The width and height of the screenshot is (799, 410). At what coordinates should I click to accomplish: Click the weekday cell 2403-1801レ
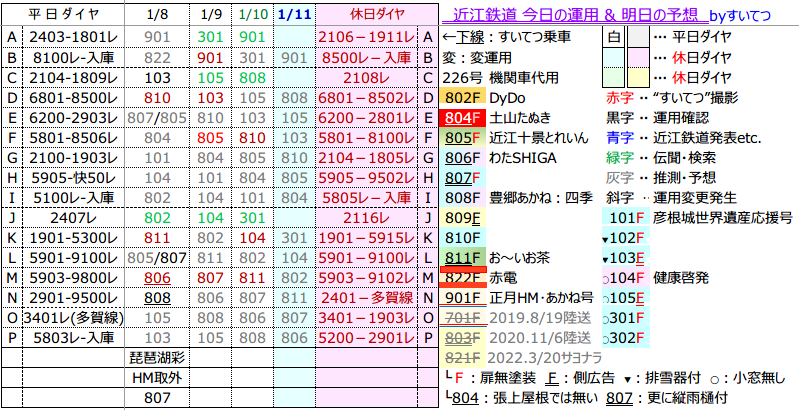(x=74, y=37)
